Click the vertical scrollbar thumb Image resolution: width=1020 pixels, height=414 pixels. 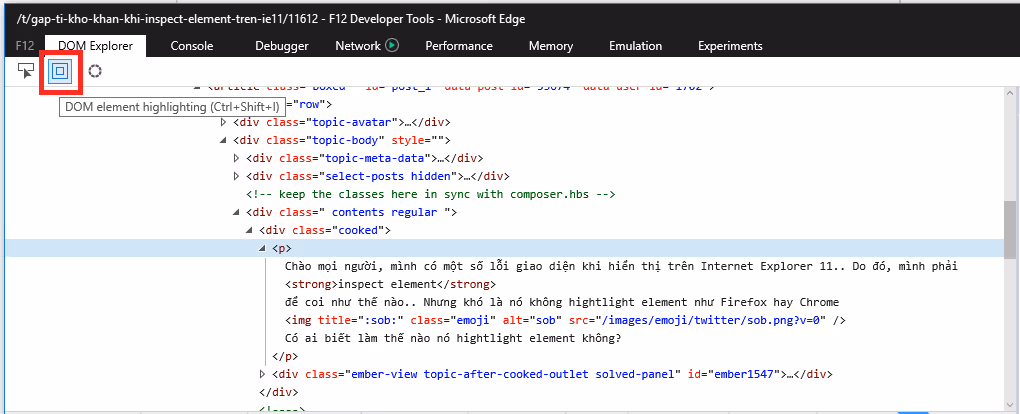point(1011,228)
